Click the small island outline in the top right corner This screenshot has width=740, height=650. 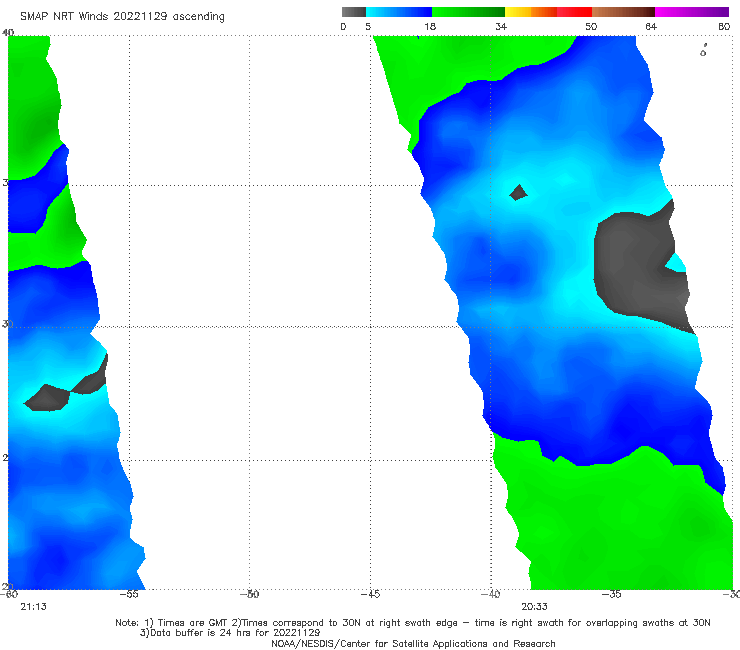point(703,51)
